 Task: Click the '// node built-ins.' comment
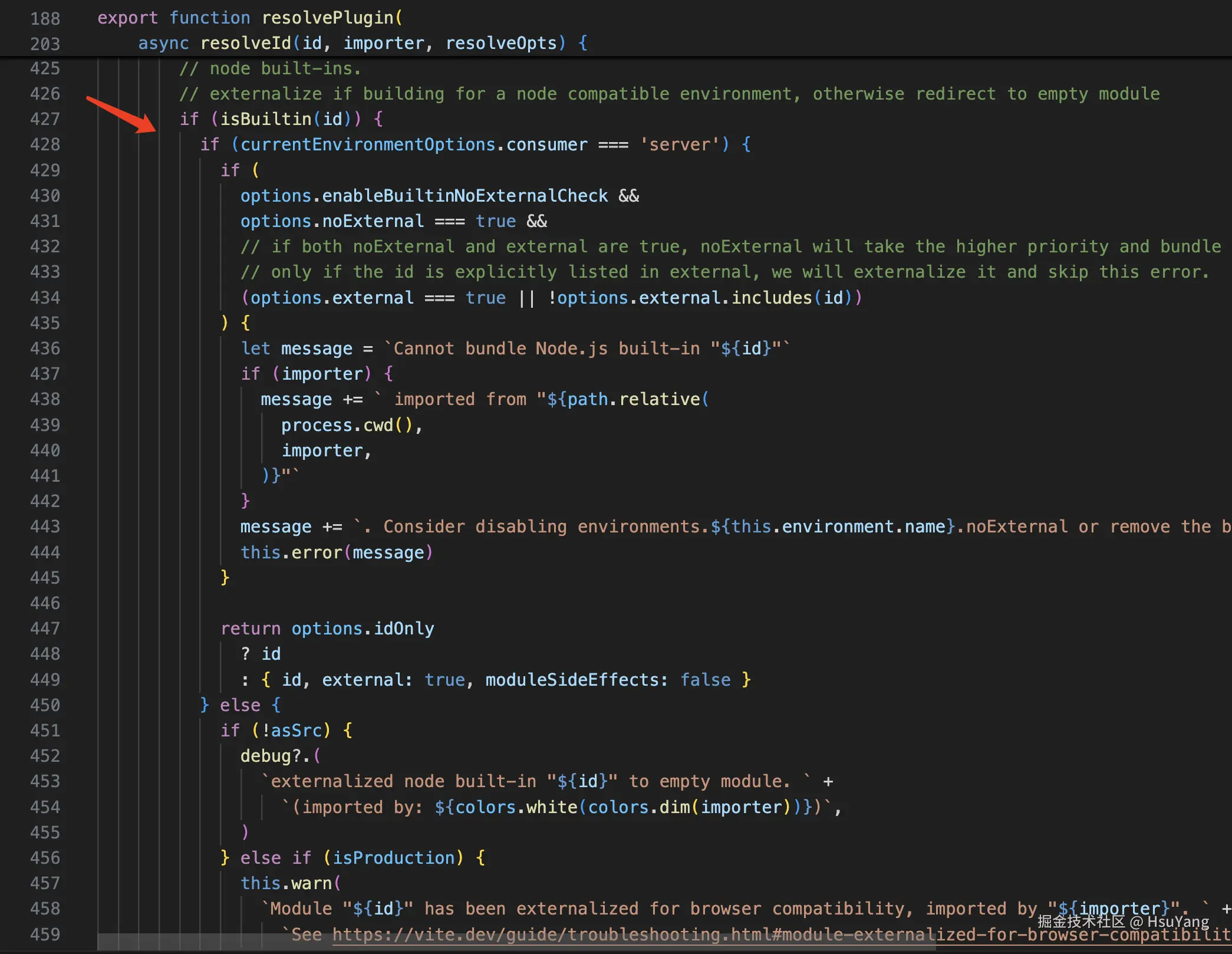(x=270, y=68)
